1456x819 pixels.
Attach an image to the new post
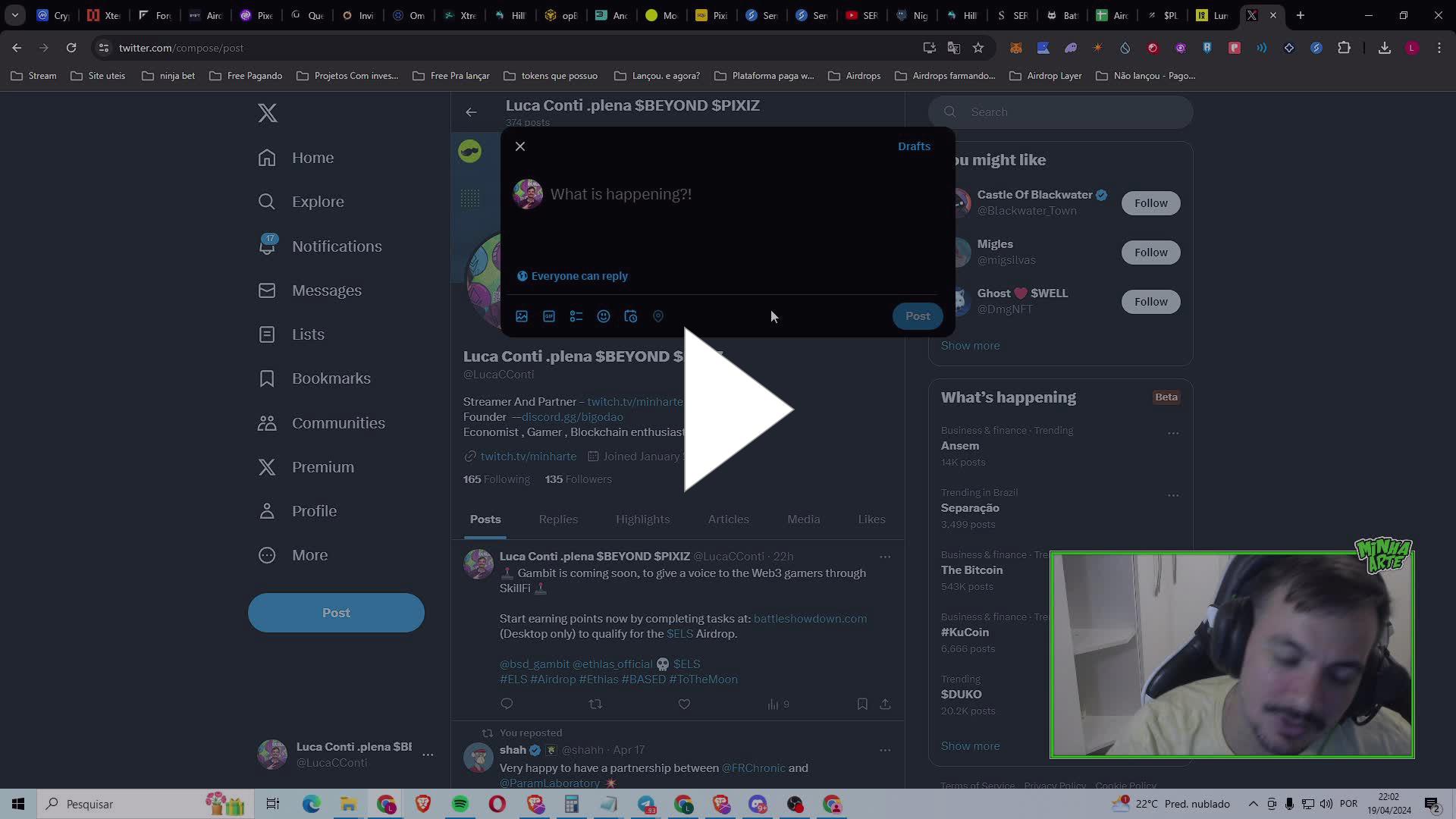pos(522,316)
